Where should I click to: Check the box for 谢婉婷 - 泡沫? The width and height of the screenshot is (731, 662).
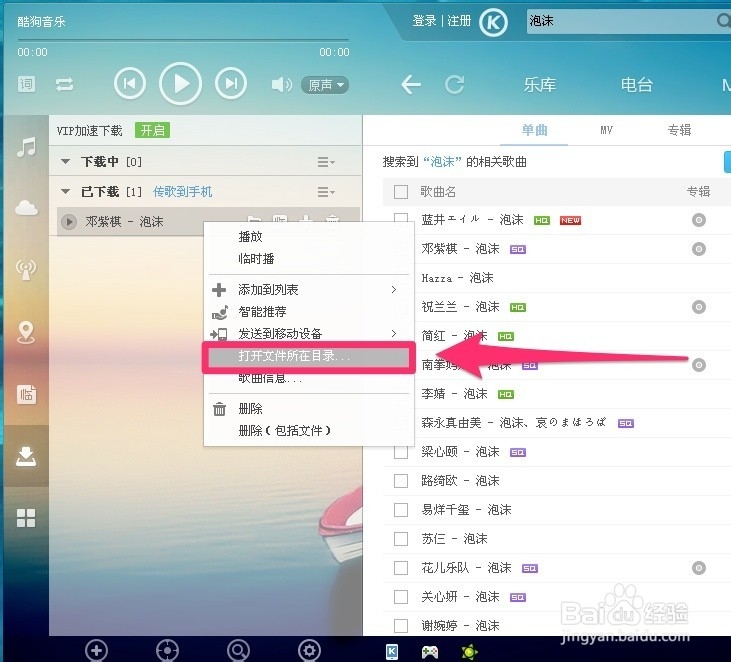pyautogui.click(x=401, y=626)
